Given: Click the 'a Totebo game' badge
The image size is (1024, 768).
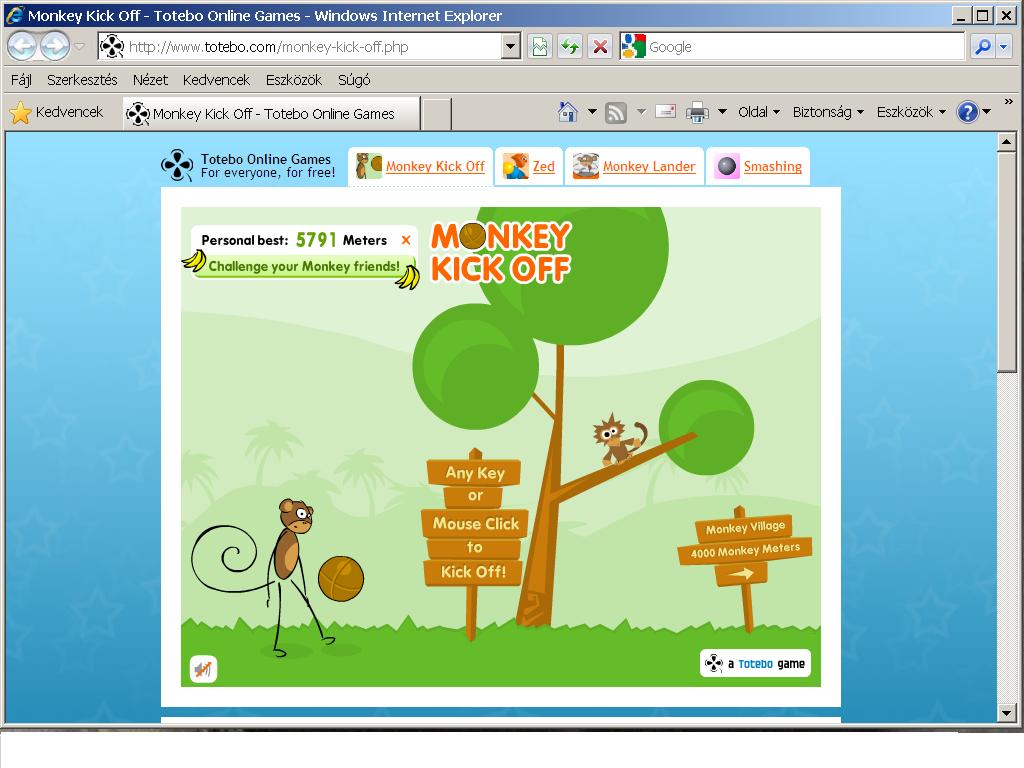Looking at the screenshot, I should pos(755,664).
